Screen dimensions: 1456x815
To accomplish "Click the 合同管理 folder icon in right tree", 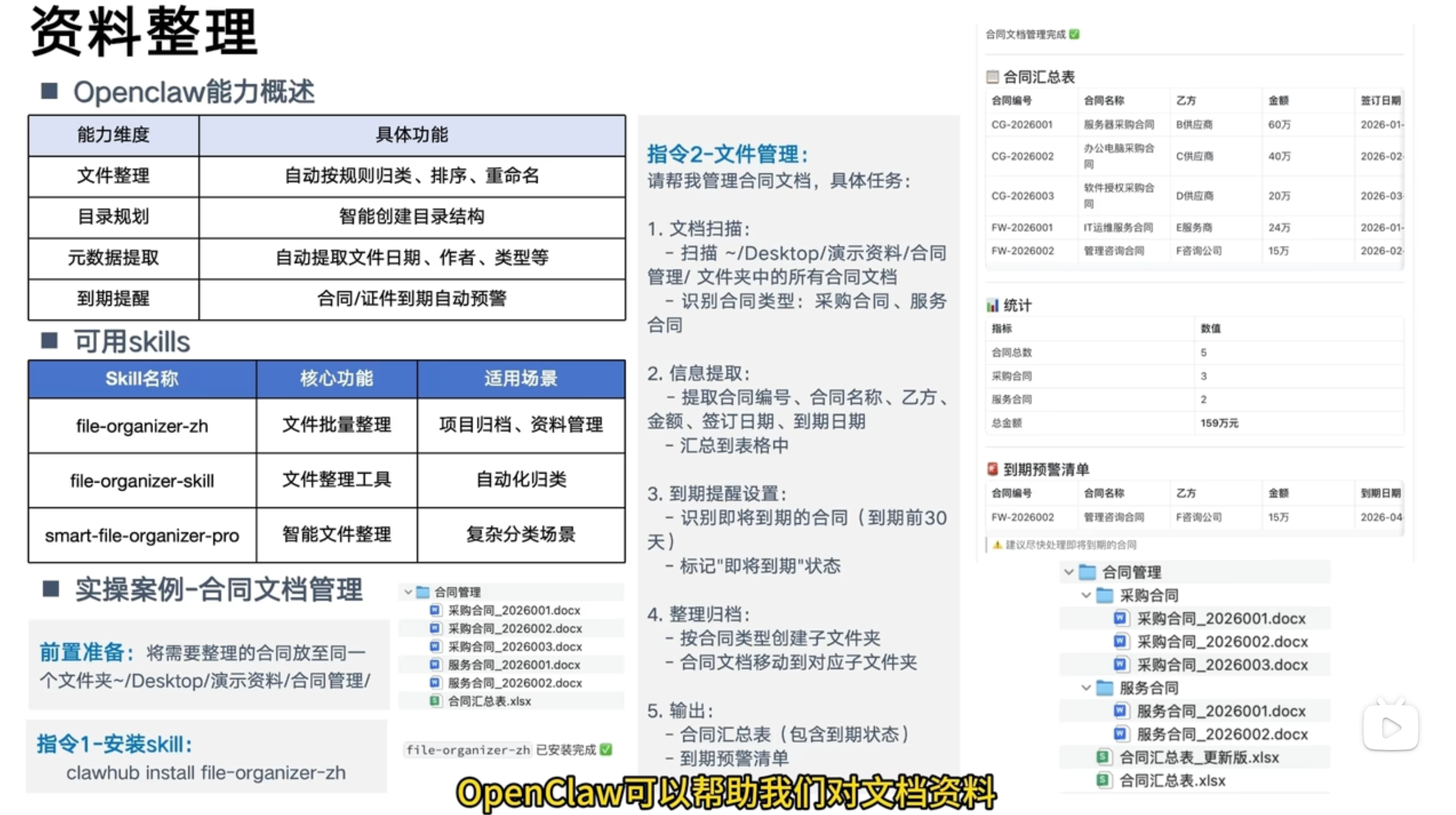I will pyautogui.click(x=1088, y=572).
